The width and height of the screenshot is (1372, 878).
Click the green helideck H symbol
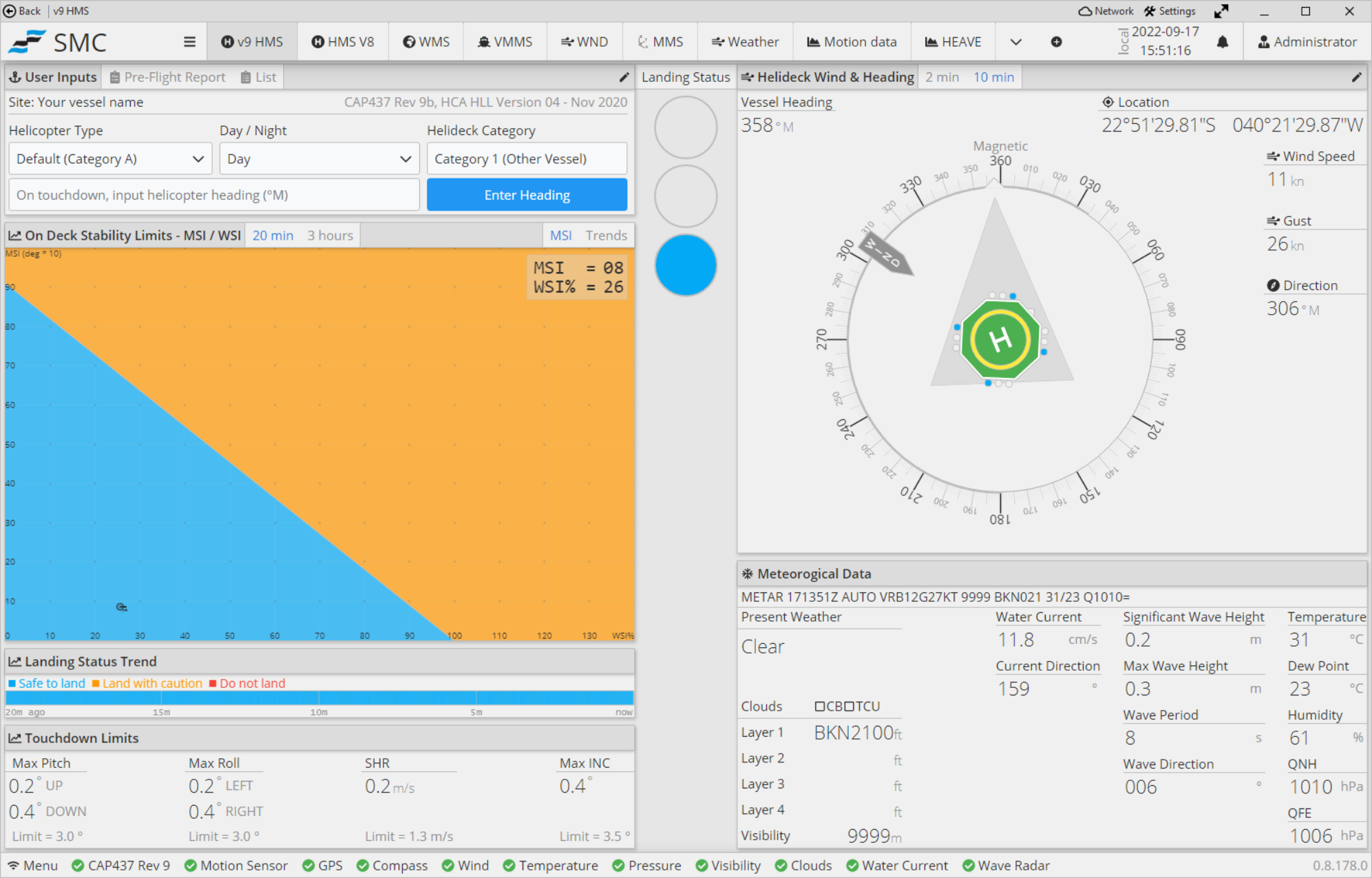(1000, 339)
